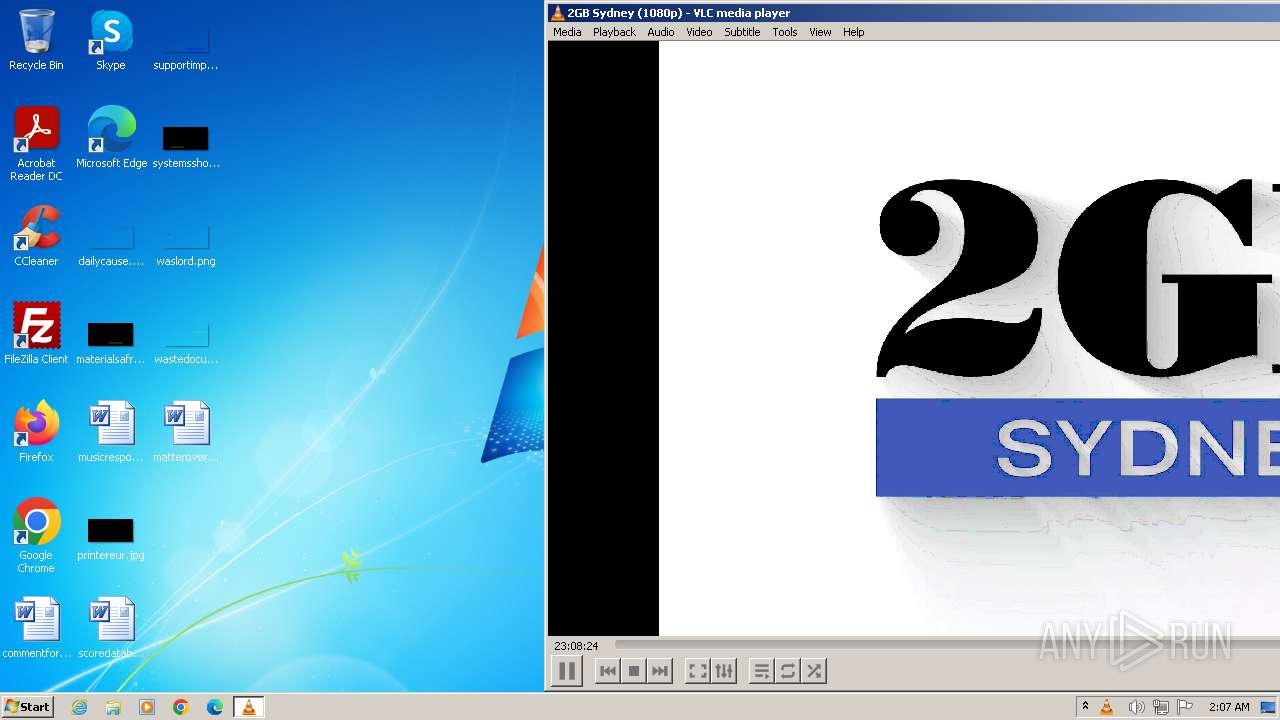Open Internet Explorer from taskbar

[x=79, y=707]
